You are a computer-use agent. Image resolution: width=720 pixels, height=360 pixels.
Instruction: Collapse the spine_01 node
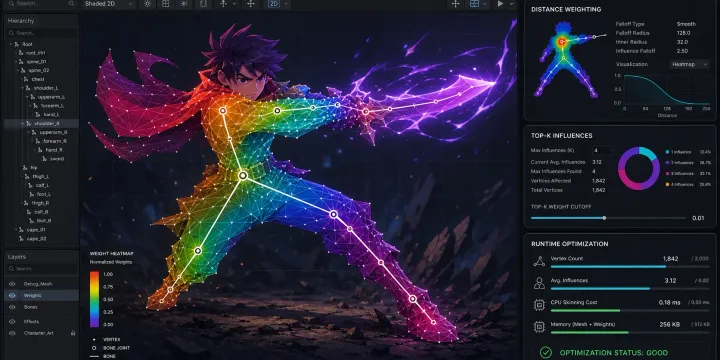[15, 62]
